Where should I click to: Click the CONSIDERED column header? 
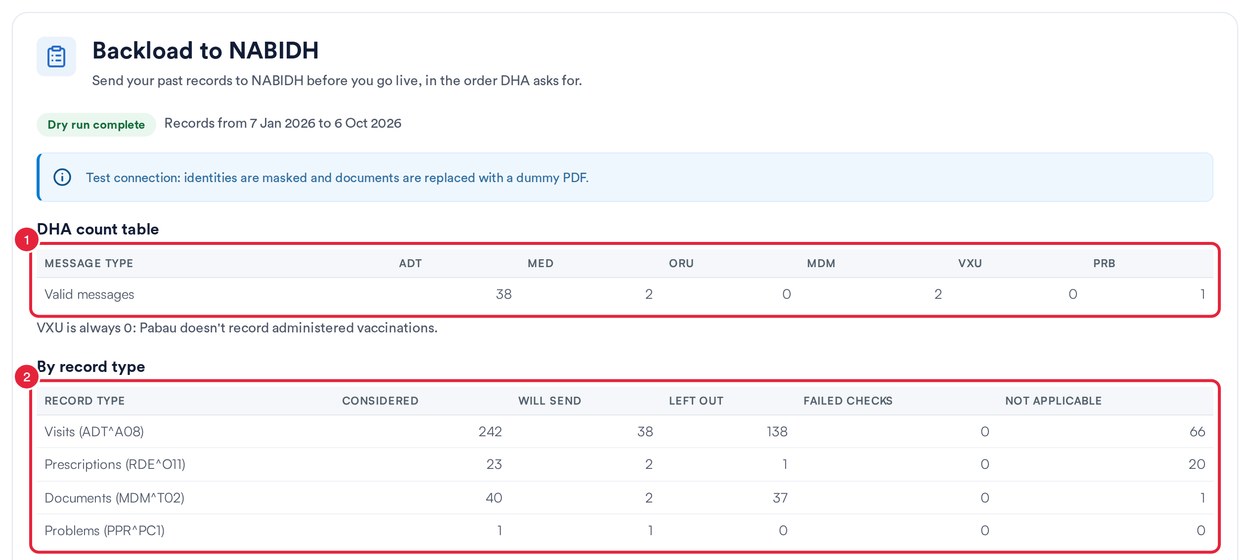pyautogui.click(x=380, y=401)
